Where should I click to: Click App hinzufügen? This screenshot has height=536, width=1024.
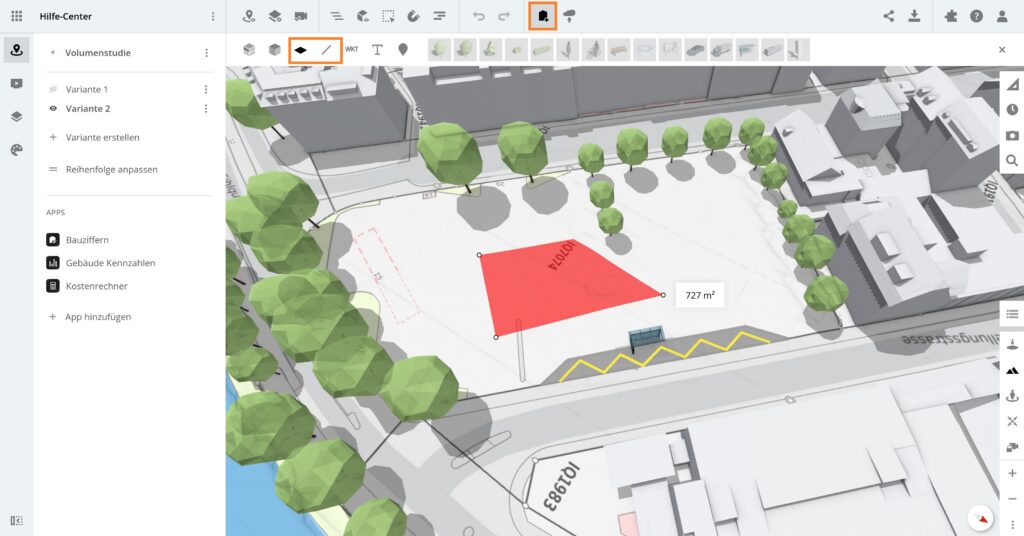click(x=98, y=317)
